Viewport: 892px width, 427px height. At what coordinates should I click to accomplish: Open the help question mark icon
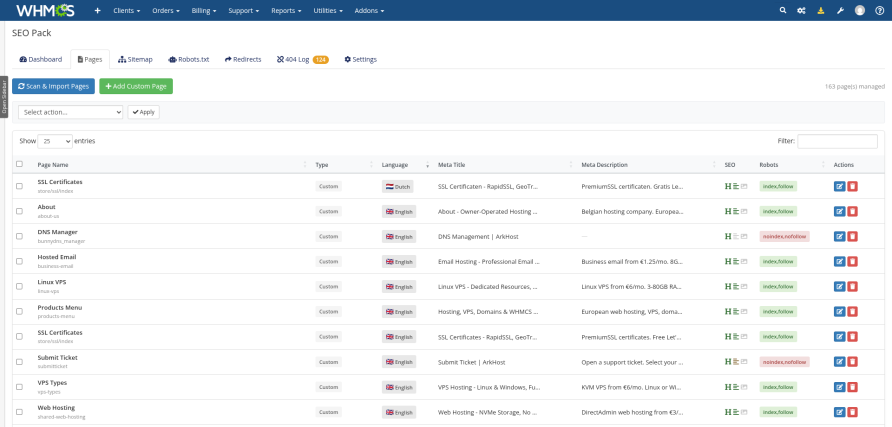pos(879,10)
